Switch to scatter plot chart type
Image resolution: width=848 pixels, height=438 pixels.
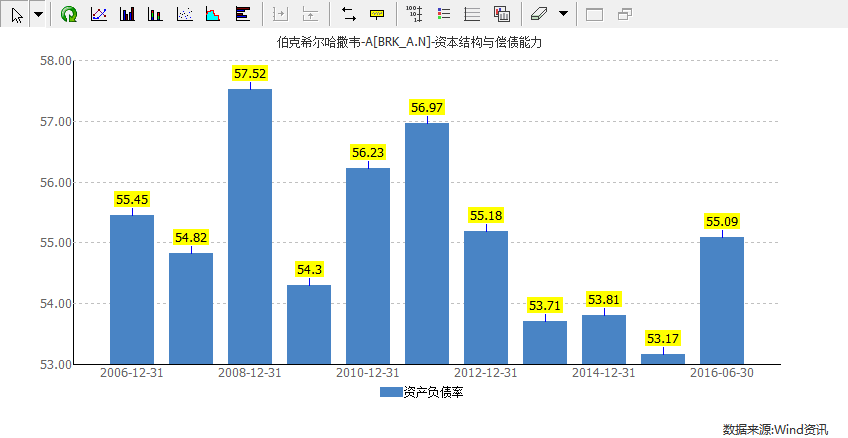pyautogui.click(x=185, y=15)
